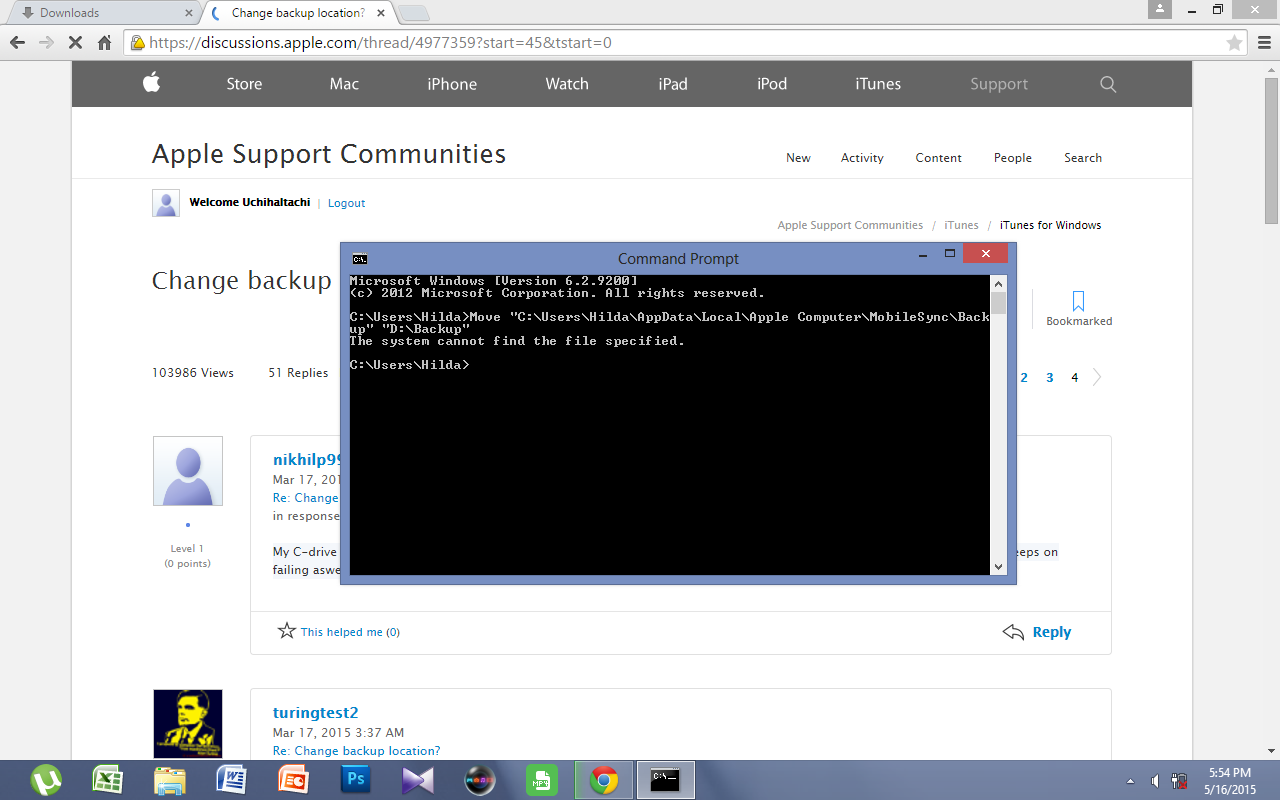Viewport: 1280px width, 800px height.
Task: Open uTorrent from the taskbar
Action: (46, 780)
